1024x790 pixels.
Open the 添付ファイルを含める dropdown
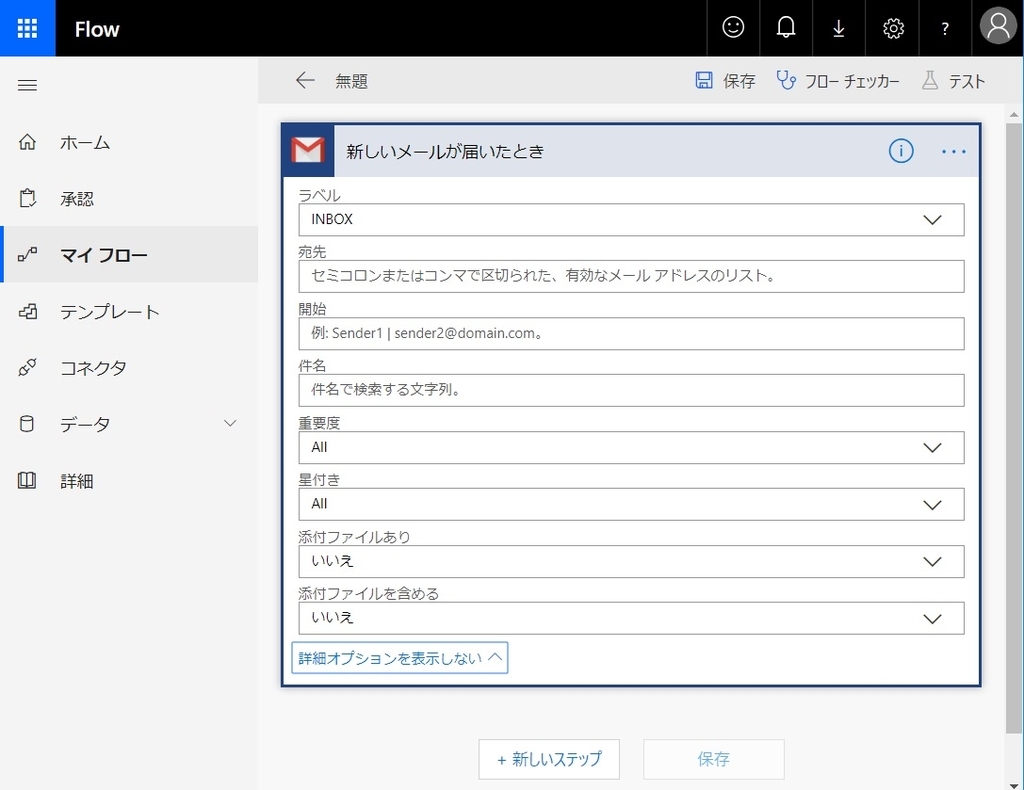pyautogui.click(x=631, y=618)
